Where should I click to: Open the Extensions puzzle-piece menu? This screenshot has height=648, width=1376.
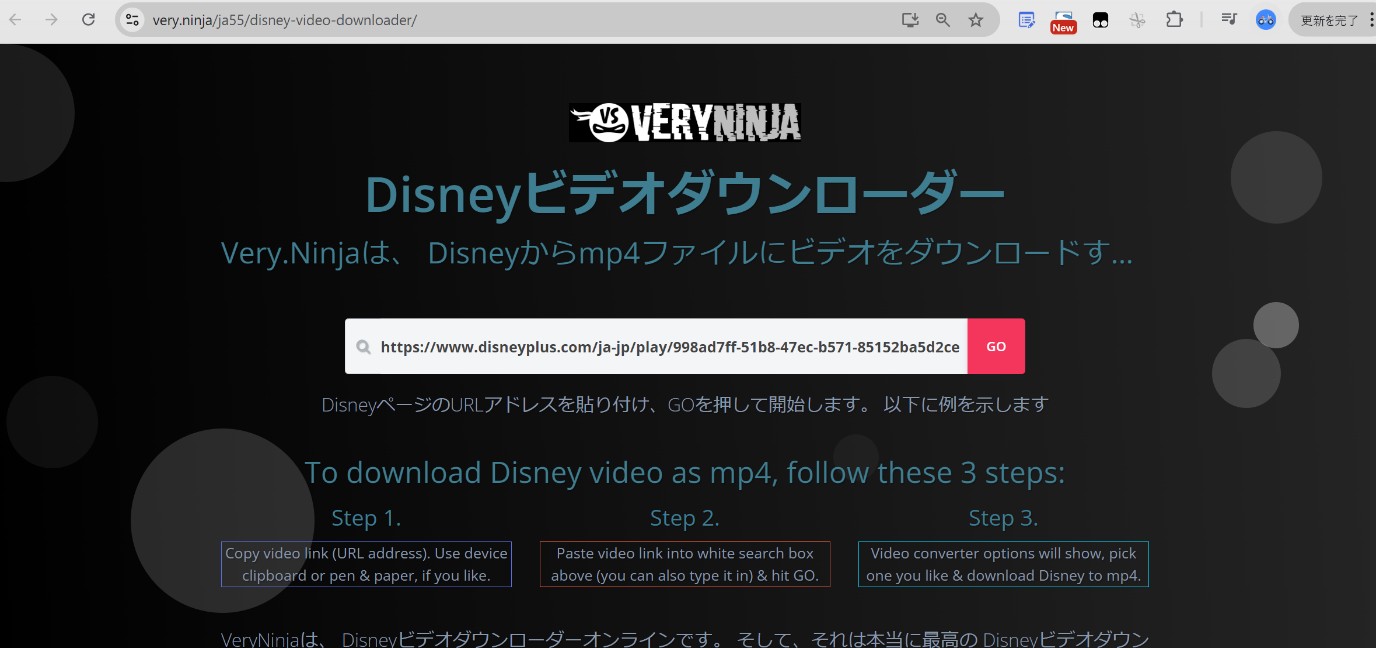[x=1174, y=20]
